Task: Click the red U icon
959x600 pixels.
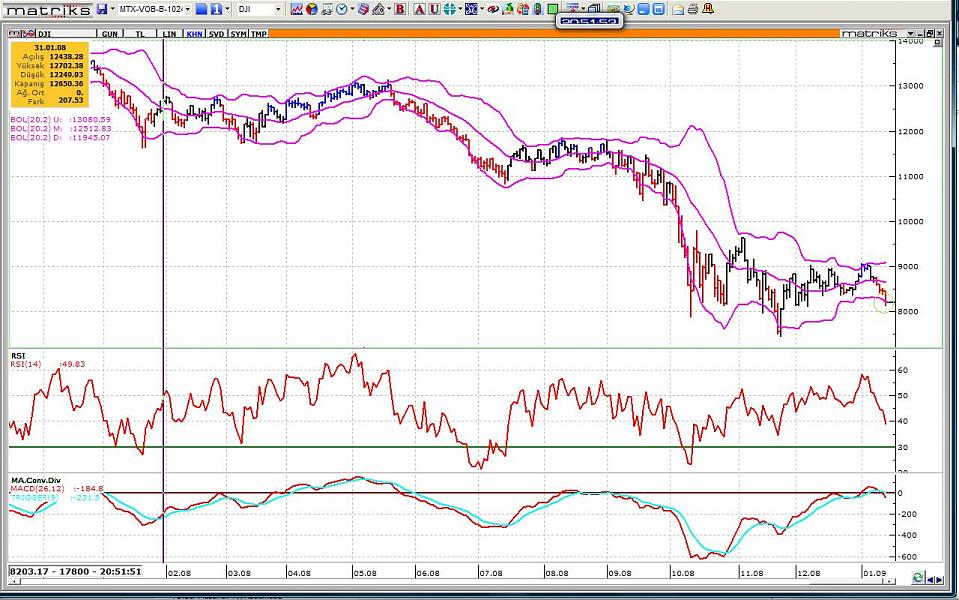Action: click(x=434, y=9)
